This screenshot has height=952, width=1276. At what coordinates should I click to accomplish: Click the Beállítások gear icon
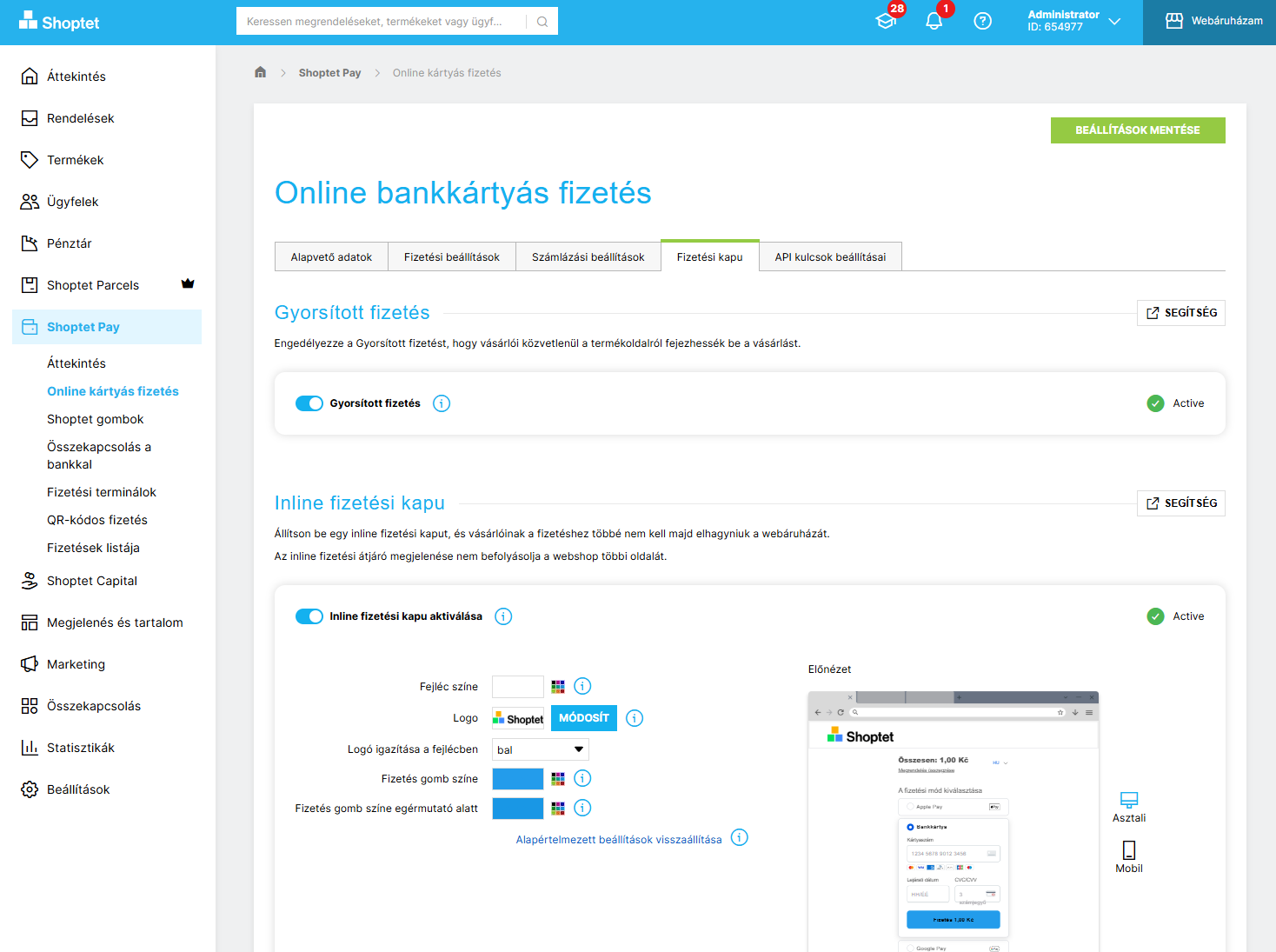(x=30, y=789)
